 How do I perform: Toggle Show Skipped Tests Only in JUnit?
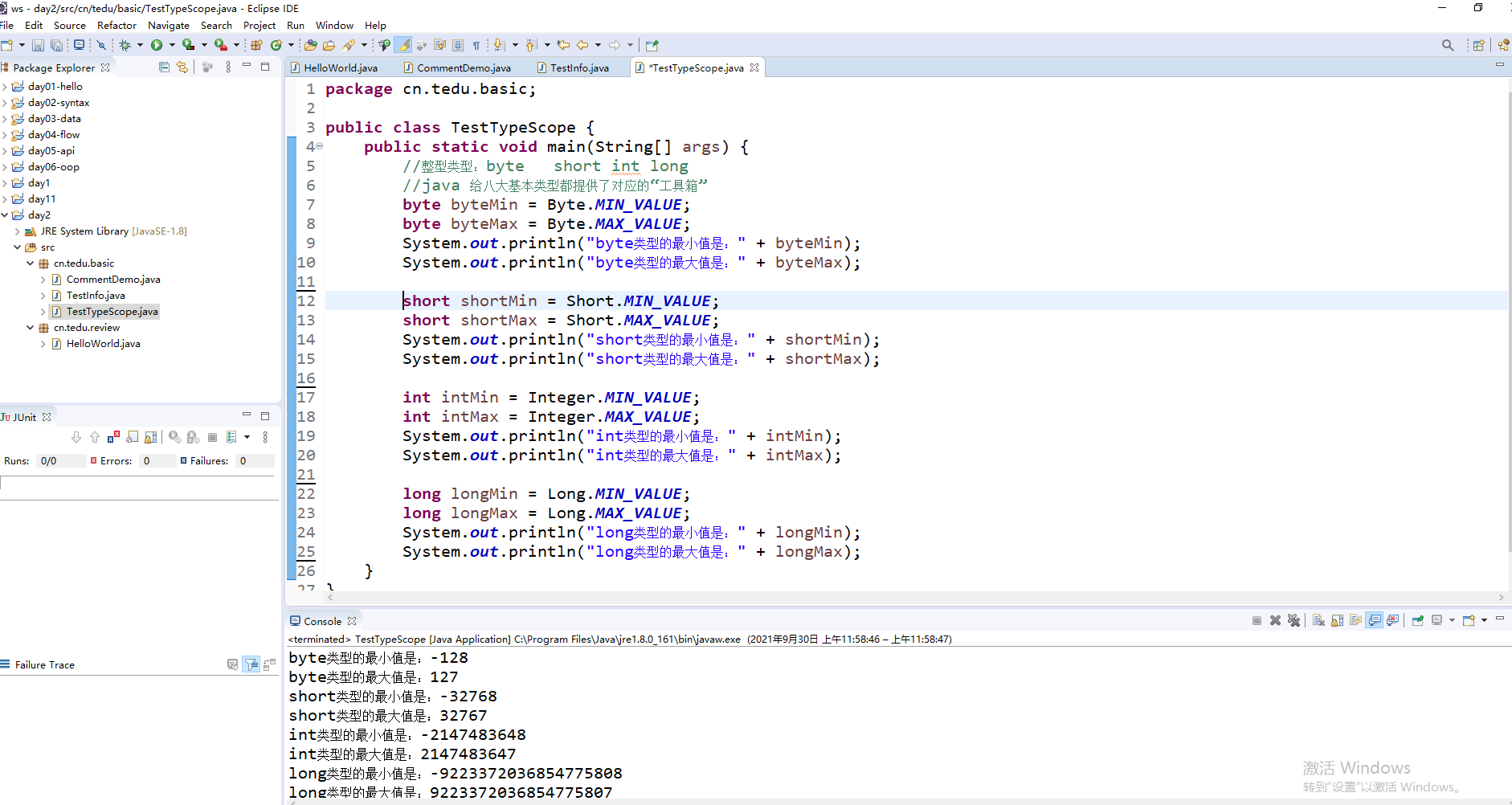coord(132,437)
